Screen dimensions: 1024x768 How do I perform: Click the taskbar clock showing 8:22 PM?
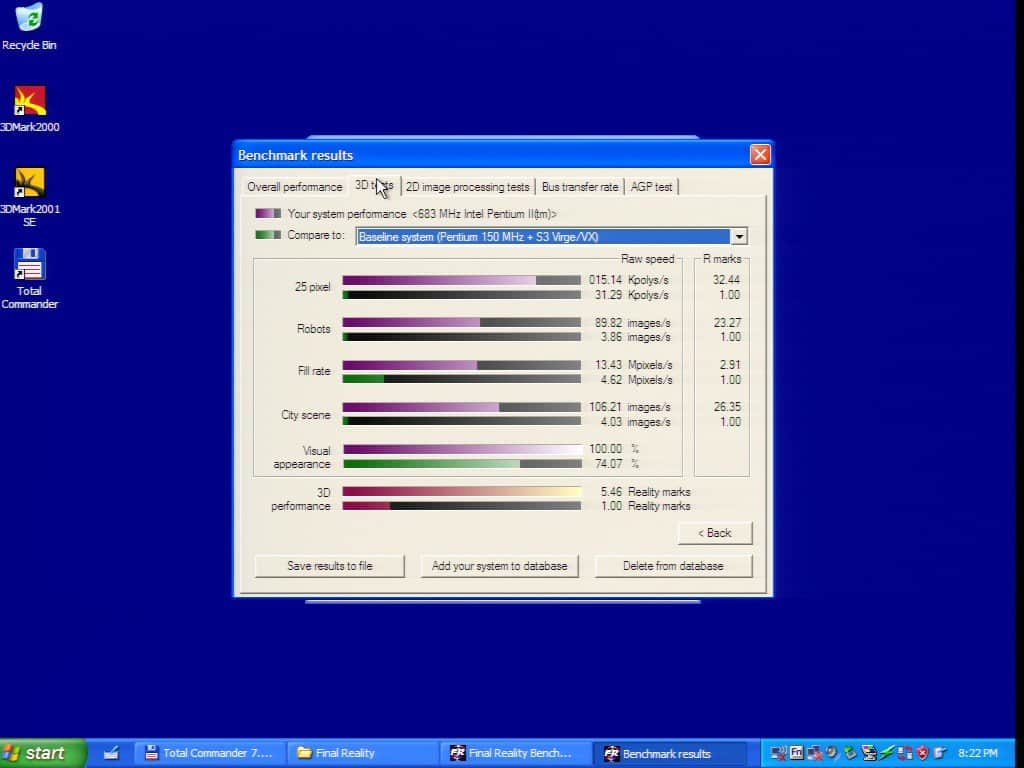978,753
